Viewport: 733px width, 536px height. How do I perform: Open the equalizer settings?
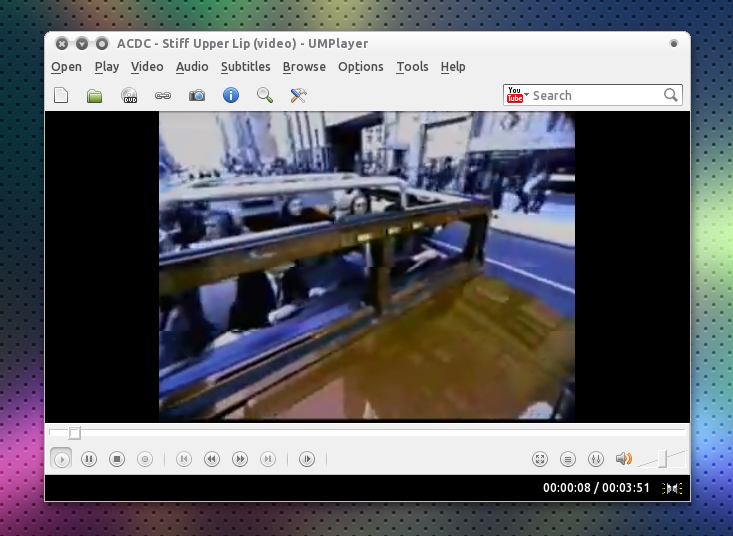(x=596, y=459)
